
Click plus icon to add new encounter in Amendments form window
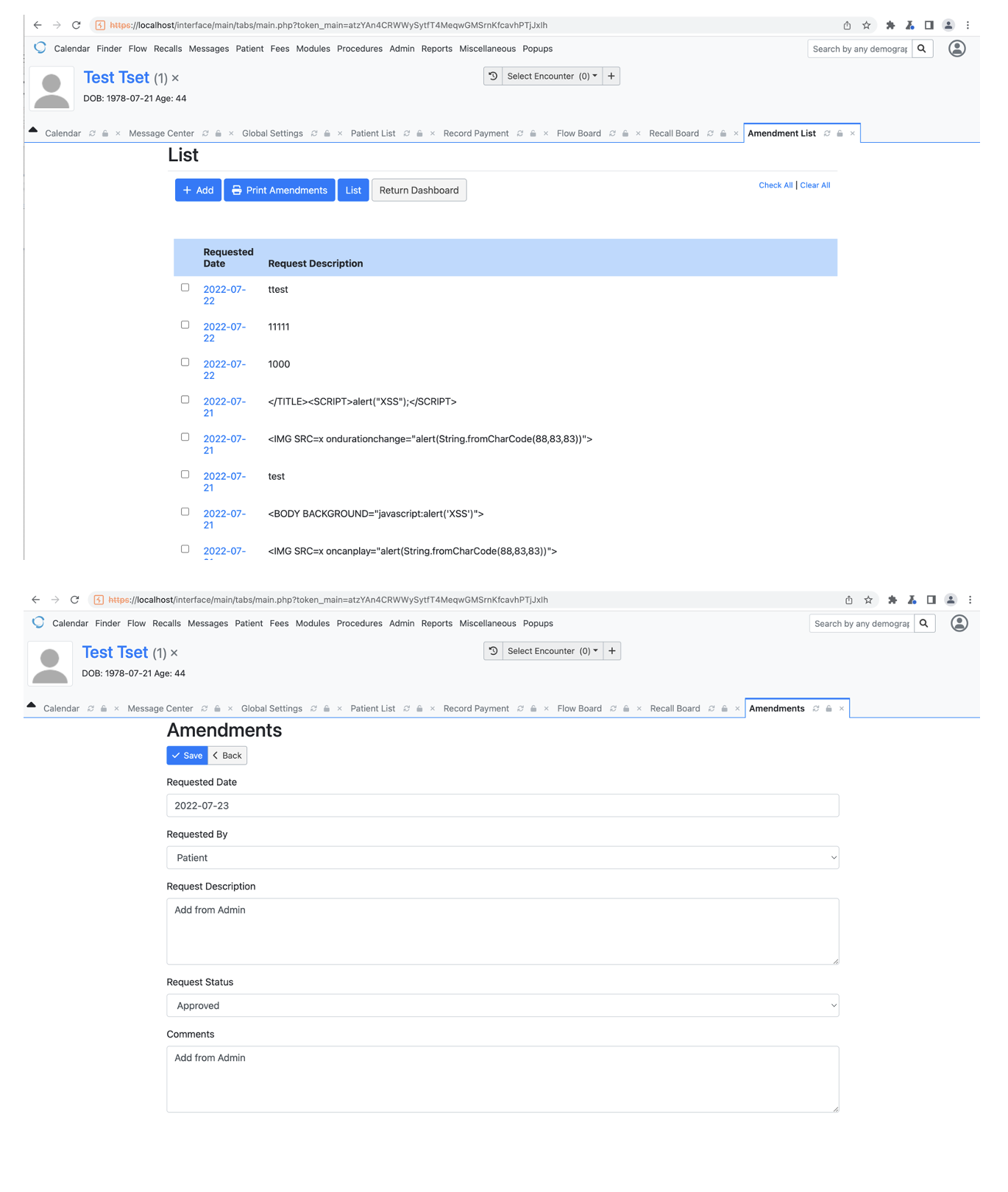click(612, 650)
